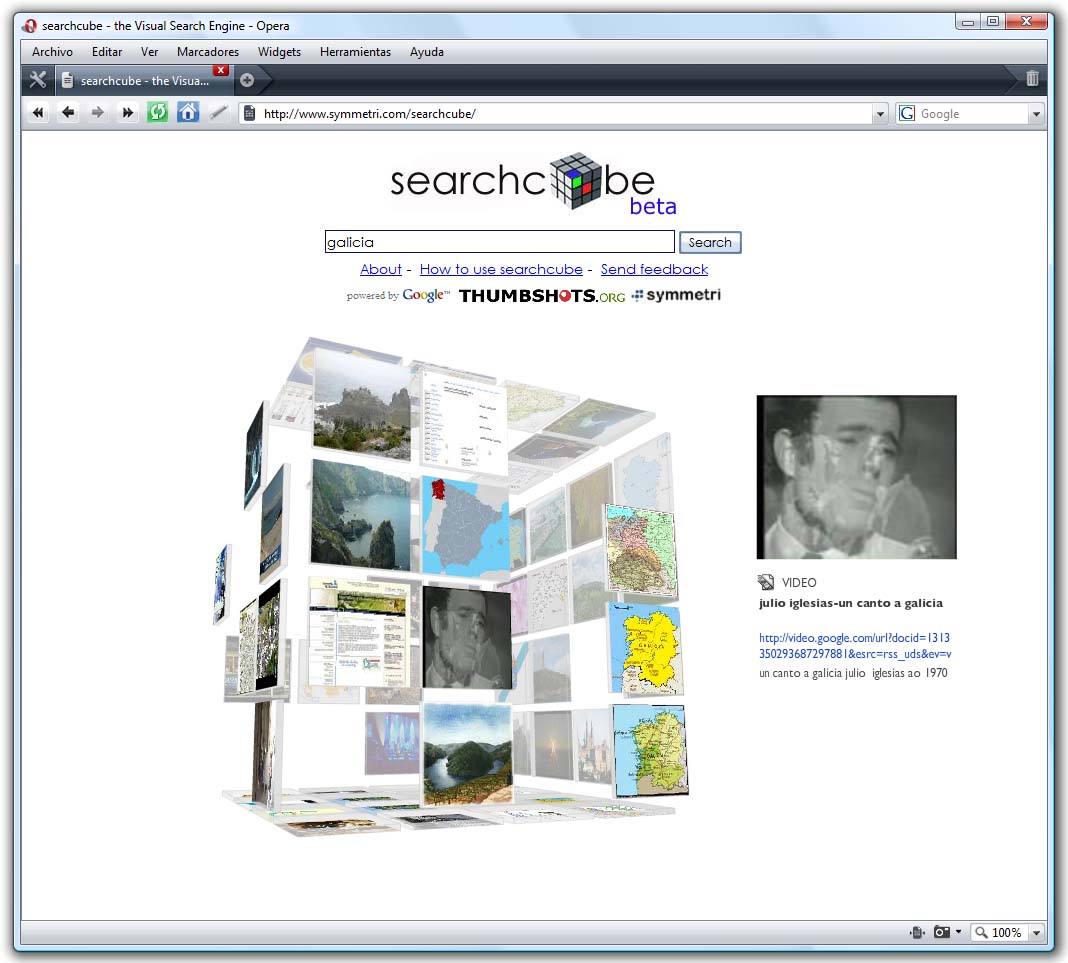This screenshot has height=963, width=1068.
Task: Close the searchcube tab
Action: coord(221,70)
